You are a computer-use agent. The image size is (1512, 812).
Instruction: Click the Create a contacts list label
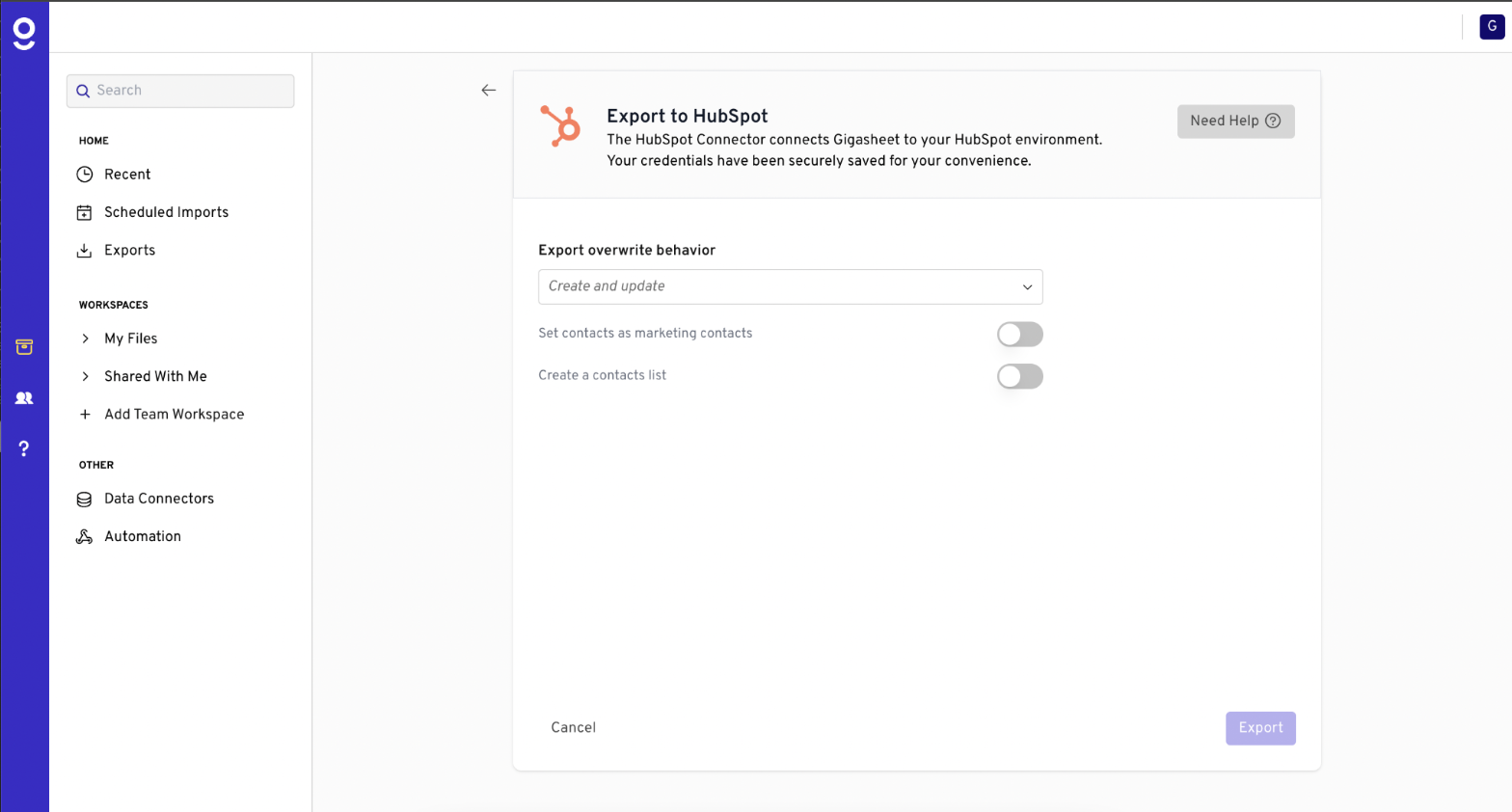coord(602,375)
